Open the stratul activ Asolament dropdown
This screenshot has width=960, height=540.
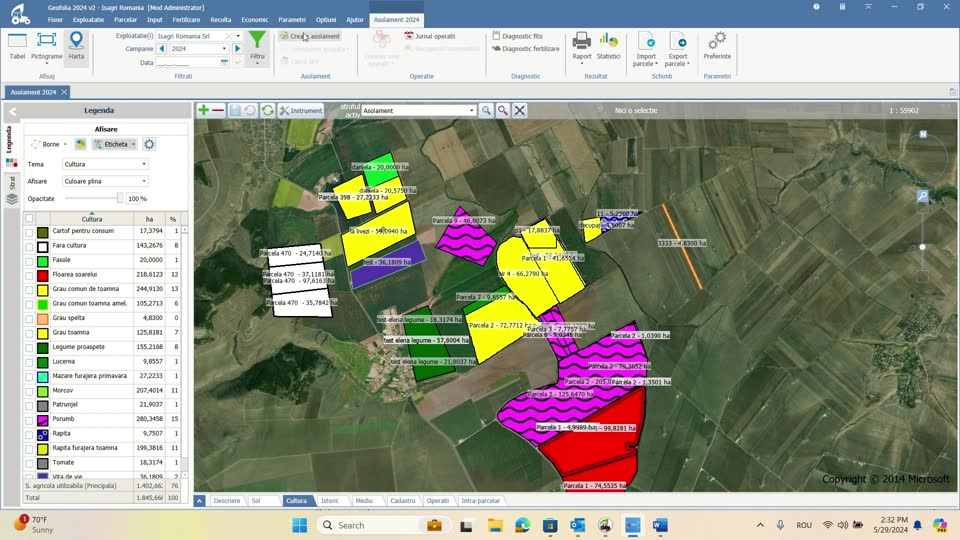pyautogui.click(x=471, y=110)
